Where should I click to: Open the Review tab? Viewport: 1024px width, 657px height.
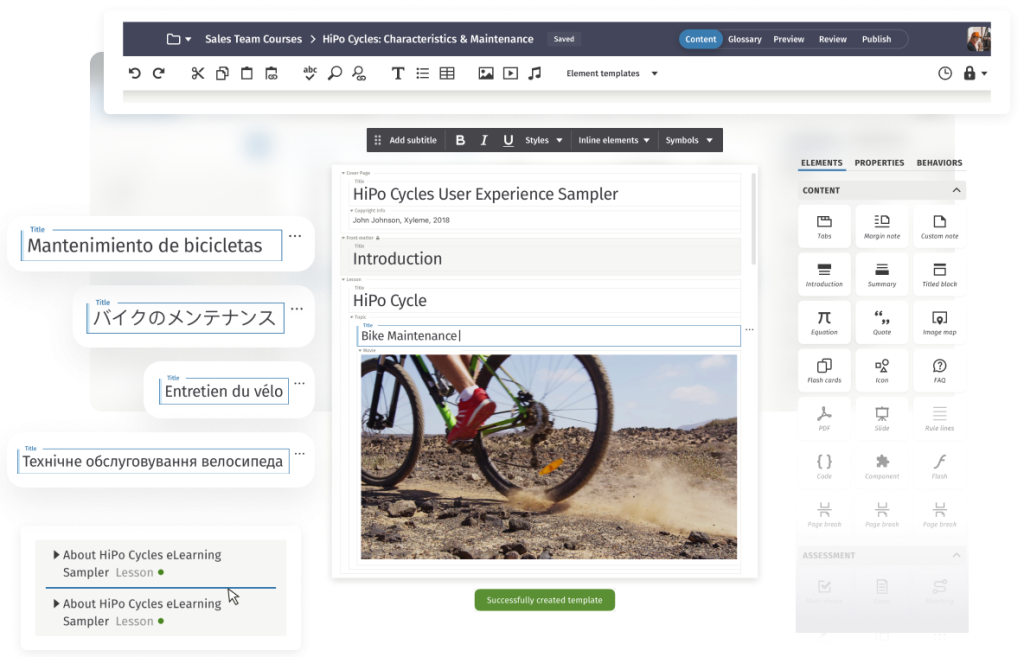(833, 39)
